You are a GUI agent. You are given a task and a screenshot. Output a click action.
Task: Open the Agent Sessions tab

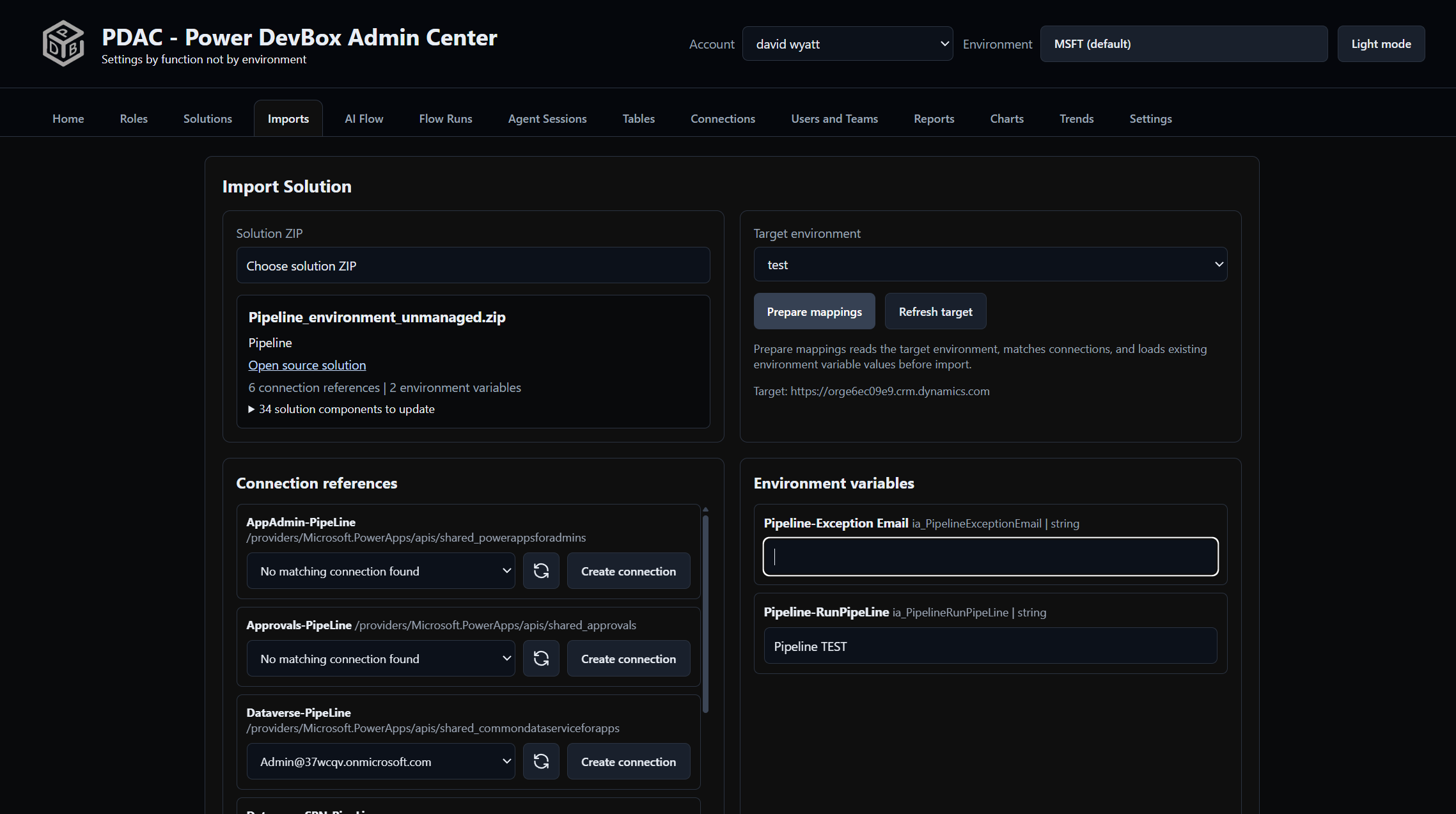point(547,118)
